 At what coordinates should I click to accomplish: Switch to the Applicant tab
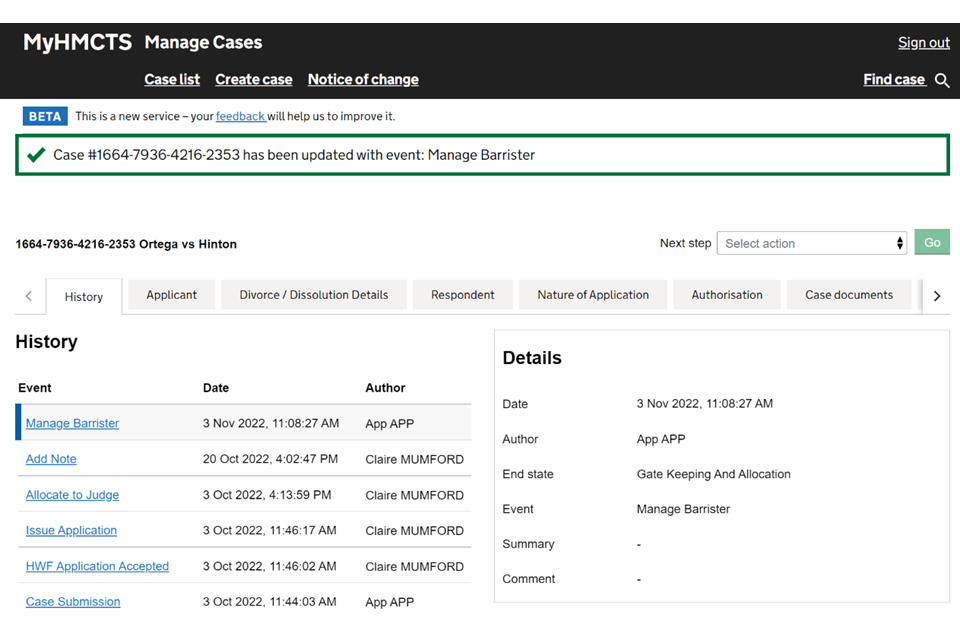click(172, 295)
